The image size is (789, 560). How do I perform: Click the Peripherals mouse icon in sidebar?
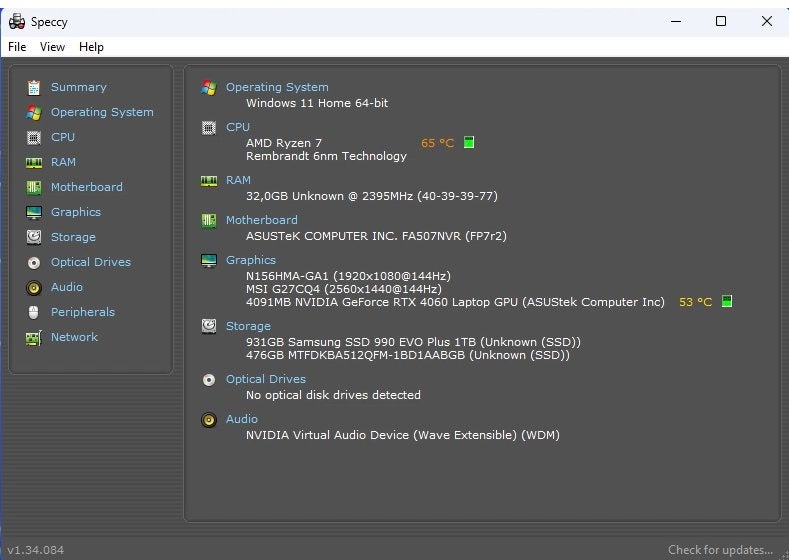(x=34, y=312)
